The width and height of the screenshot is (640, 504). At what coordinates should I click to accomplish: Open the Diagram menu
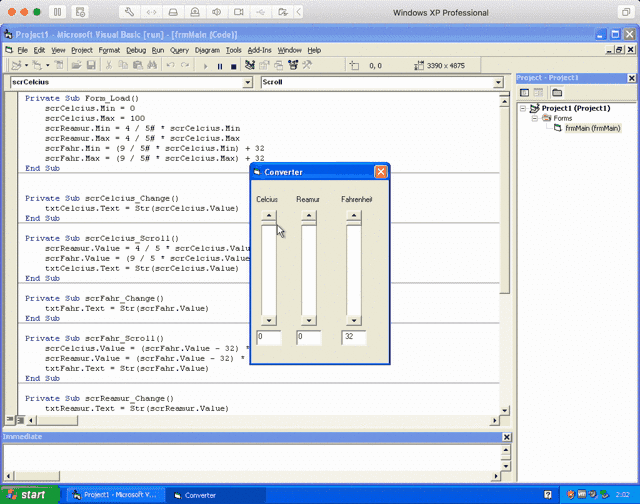pyautogui.click(x=207, y=50)
